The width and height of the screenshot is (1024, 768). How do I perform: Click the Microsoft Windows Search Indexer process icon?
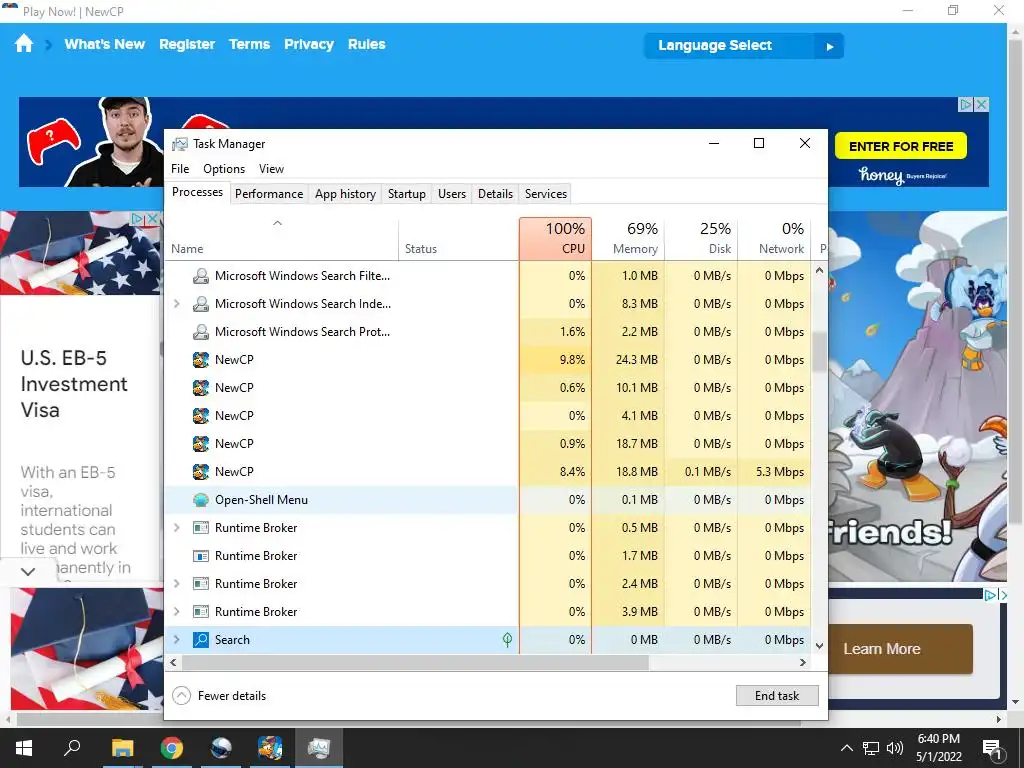tap(200, 304)
